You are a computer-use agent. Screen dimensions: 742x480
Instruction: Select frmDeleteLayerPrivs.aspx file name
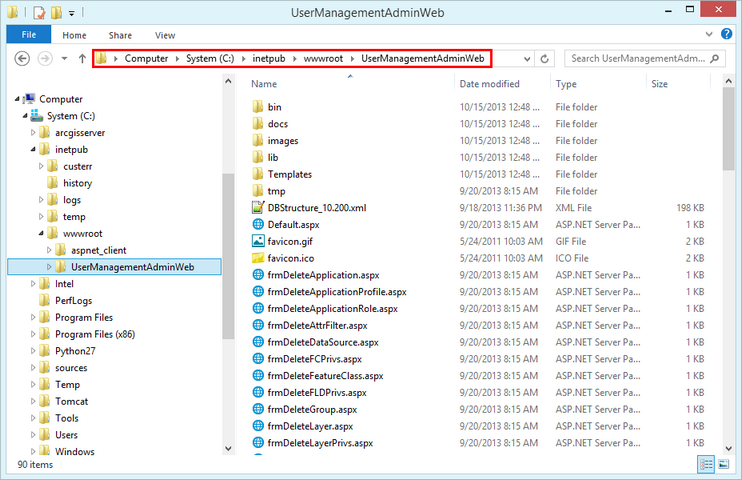[x=320, y=443]
